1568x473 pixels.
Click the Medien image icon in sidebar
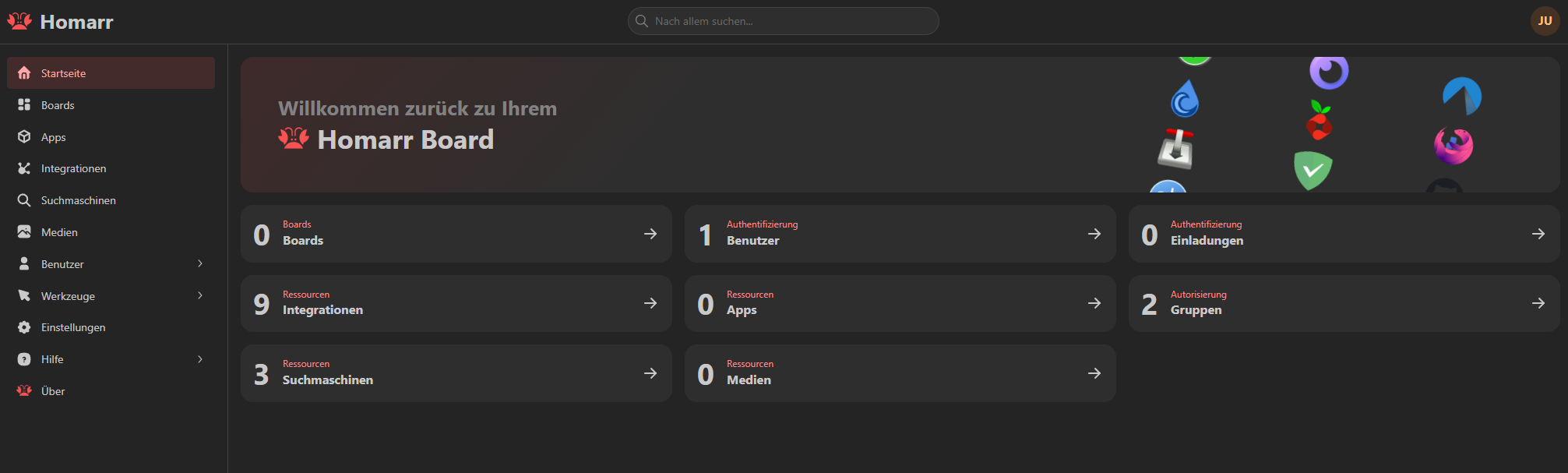24,232
